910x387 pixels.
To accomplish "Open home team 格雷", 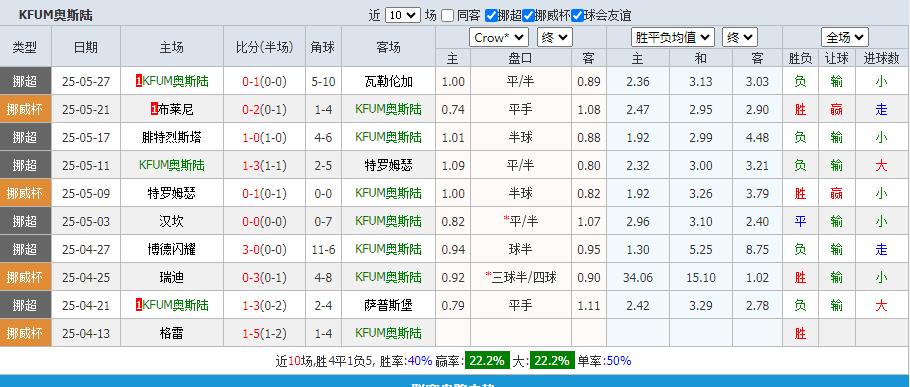I will coord(172,333).
